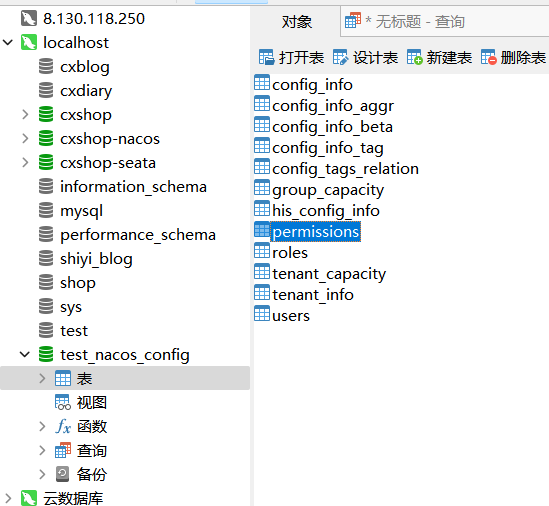This screenshot has height=506, width=549.
Task: Click 设计表 design table button
Action: coord(365,57)
